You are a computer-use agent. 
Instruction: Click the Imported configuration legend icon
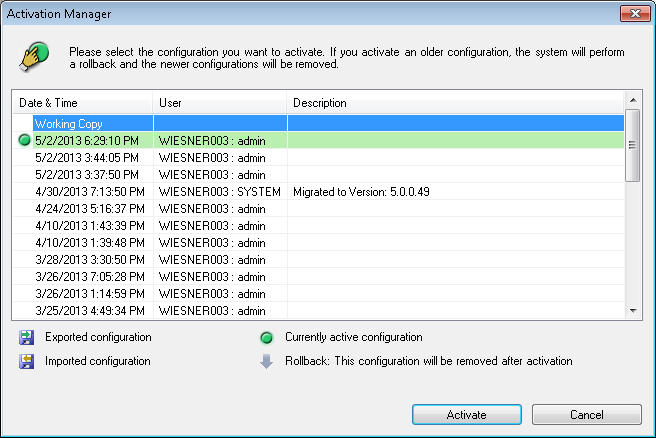click(27, 361)
